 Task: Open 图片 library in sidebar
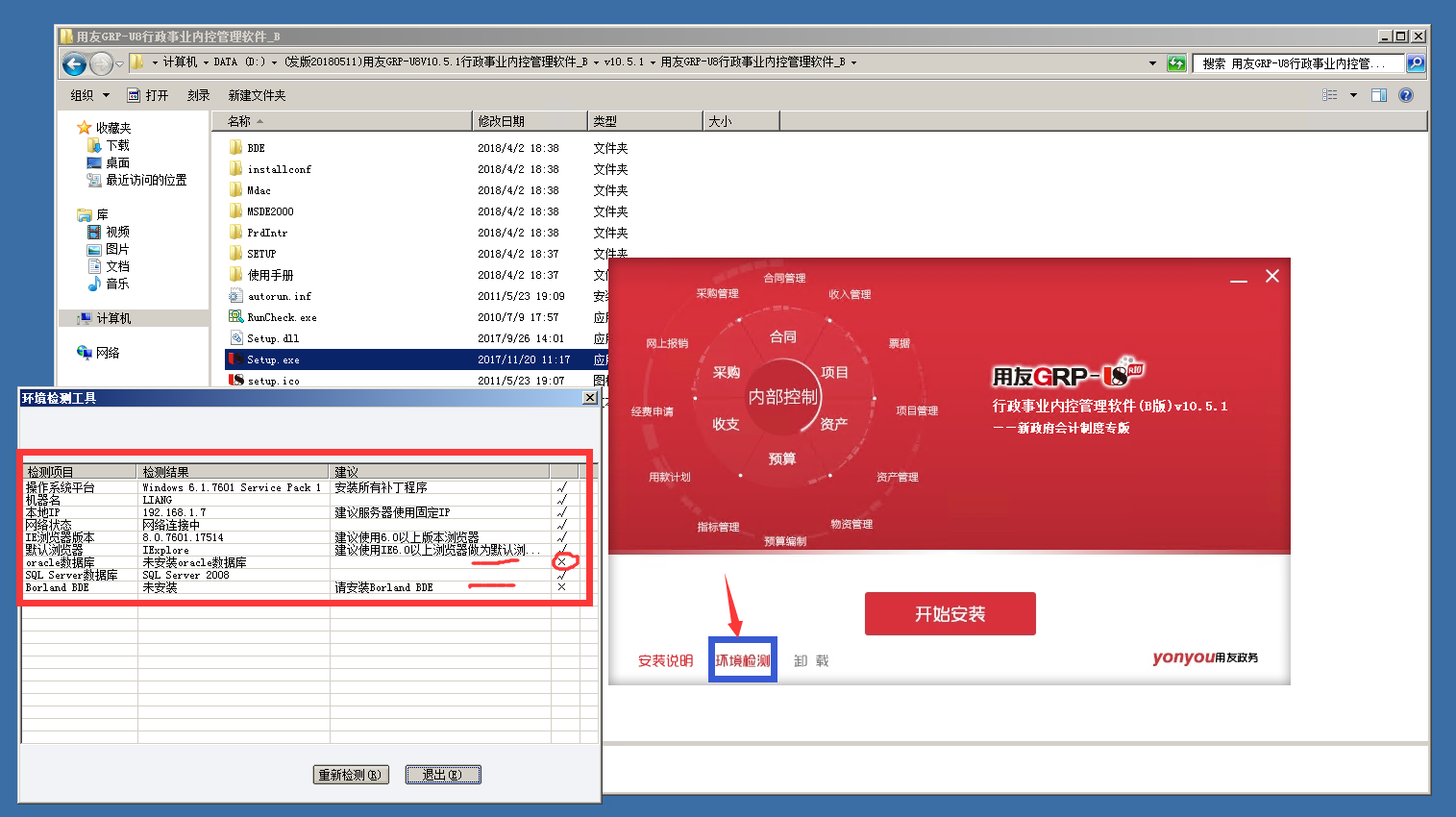pyautogui.click(x=109, y=249)
